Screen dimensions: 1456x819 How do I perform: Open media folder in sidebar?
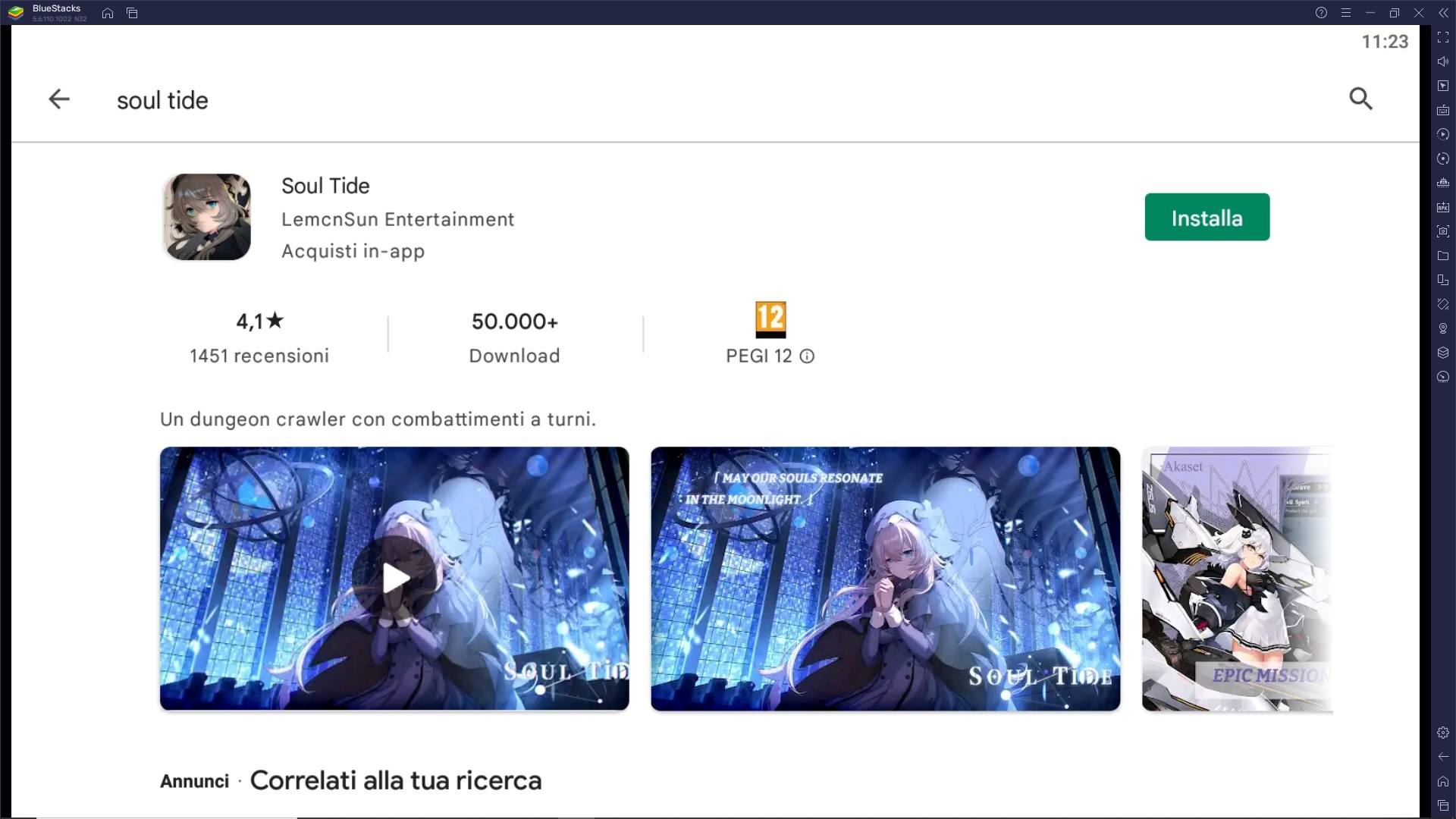[x=1443, y=256]
